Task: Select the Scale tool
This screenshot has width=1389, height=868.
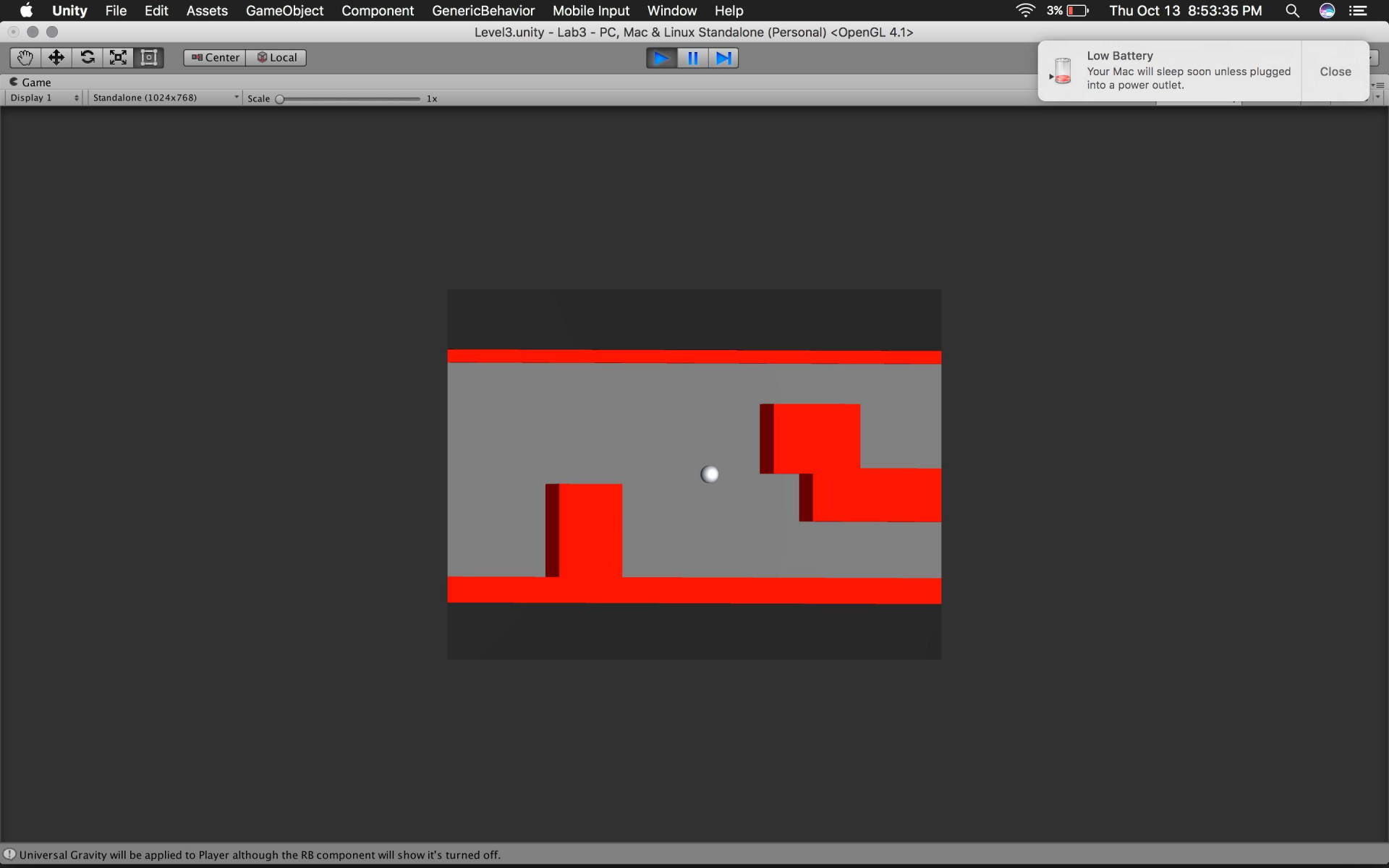Action: point(118,58)
